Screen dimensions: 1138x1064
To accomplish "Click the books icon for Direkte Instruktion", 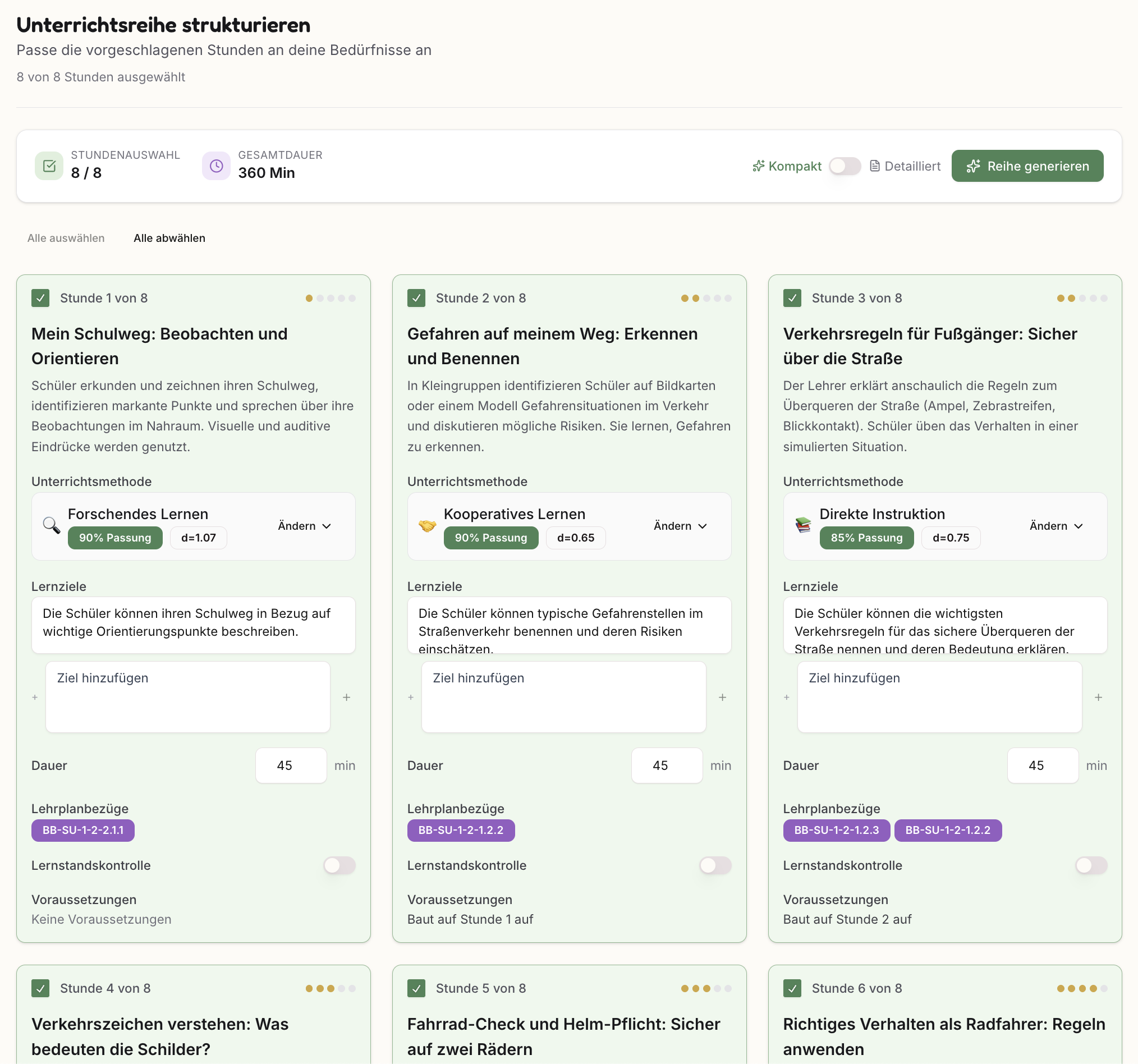I will tap(803, 525).
